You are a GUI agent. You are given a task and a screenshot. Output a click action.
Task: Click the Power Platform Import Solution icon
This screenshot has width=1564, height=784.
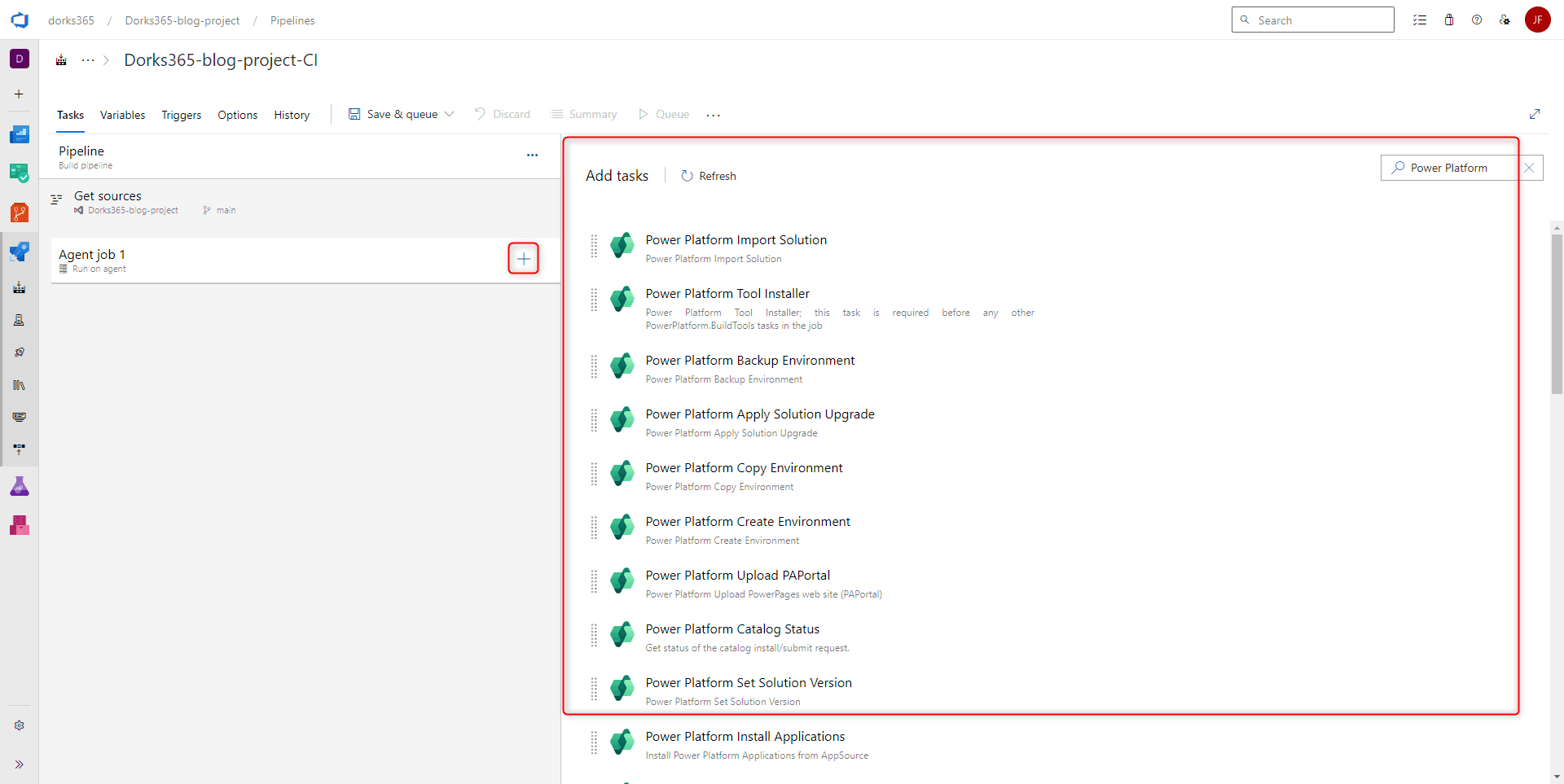coord(622,245)
